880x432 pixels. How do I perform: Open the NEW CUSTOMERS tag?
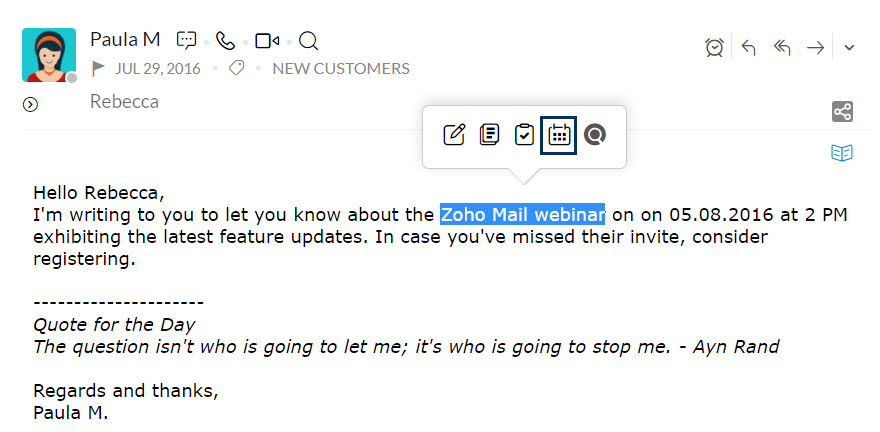tap(341, 69)
